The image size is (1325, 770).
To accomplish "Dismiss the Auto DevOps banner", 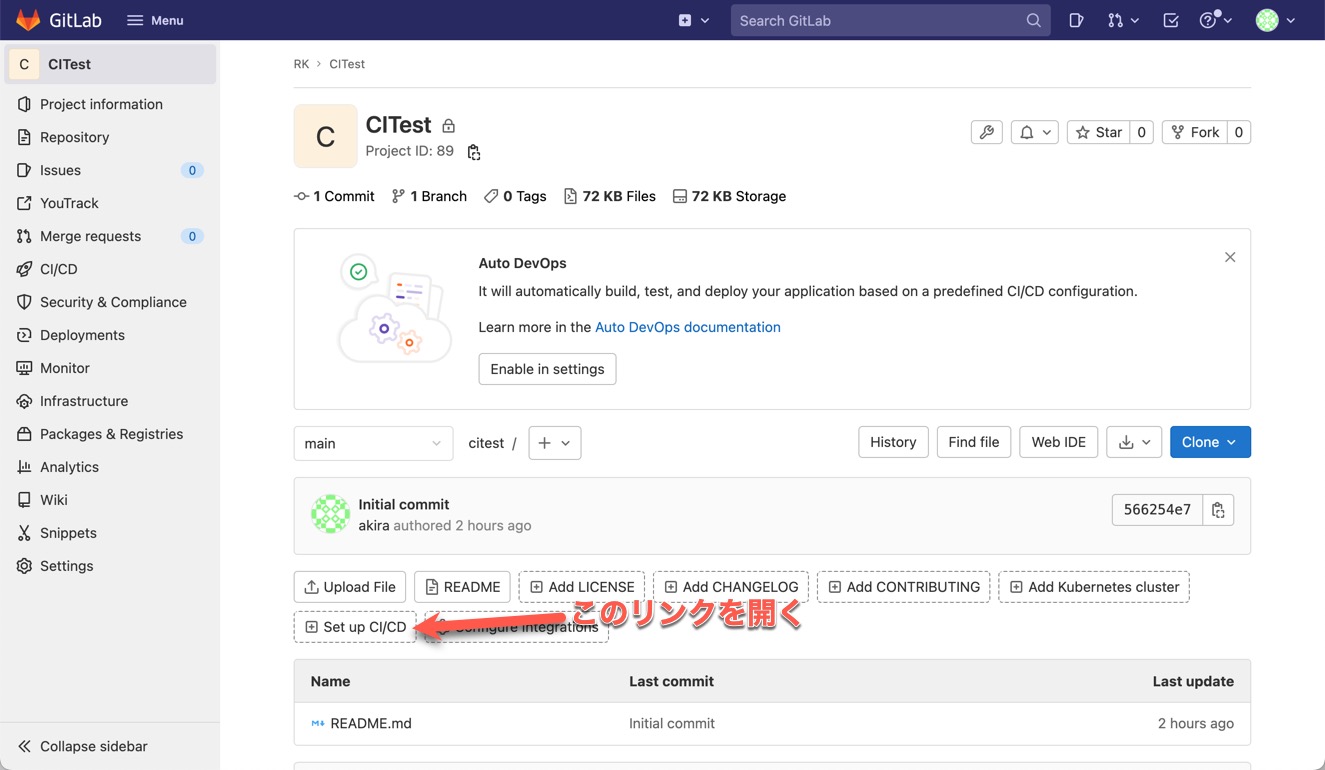I will coord(1230,257).
